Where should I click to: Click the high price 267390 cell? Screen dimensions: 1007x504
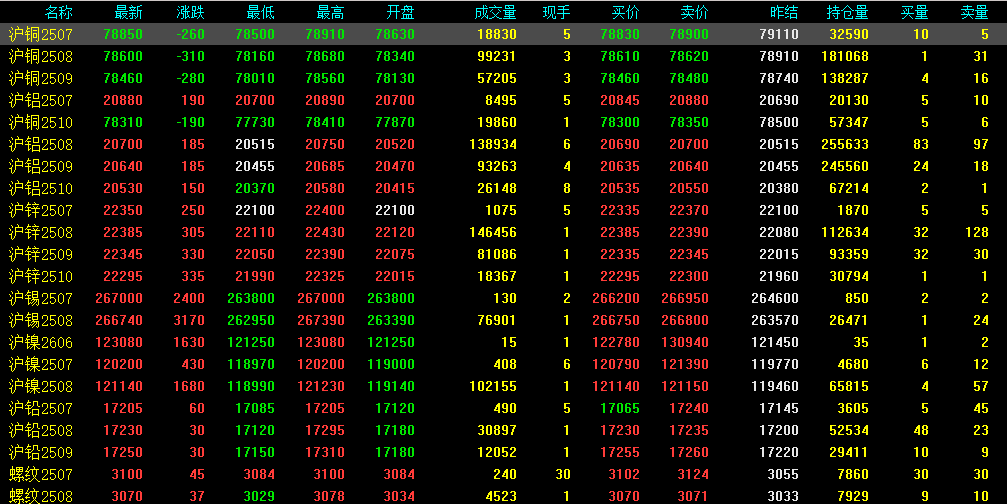coord(321,320)
